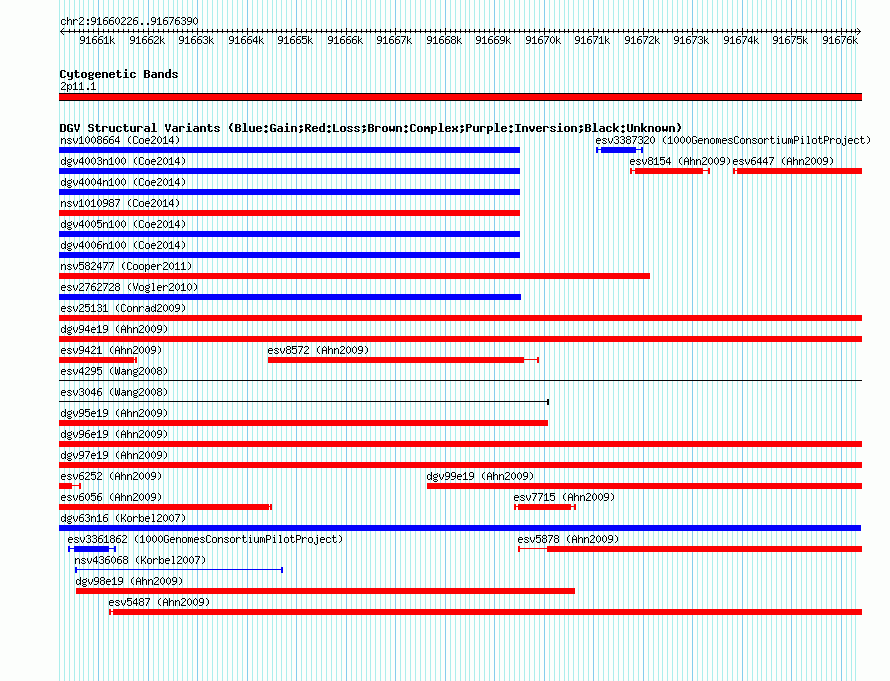This screenshot has width=890, height=681.
Task: Click the red dgv98e19 loss bar
Action: point(325,591)
